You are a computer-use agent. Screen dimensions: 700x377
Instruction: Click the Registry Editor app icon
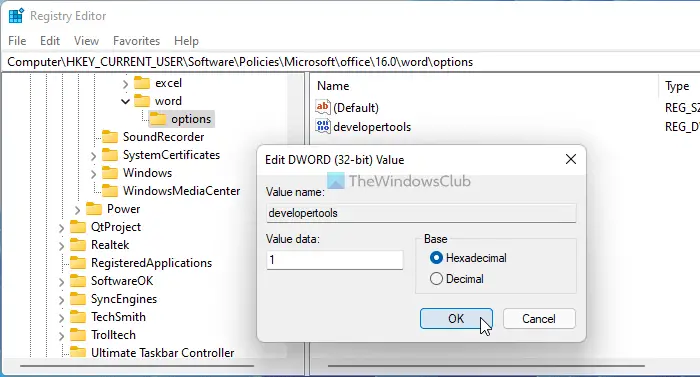point(16,16)
